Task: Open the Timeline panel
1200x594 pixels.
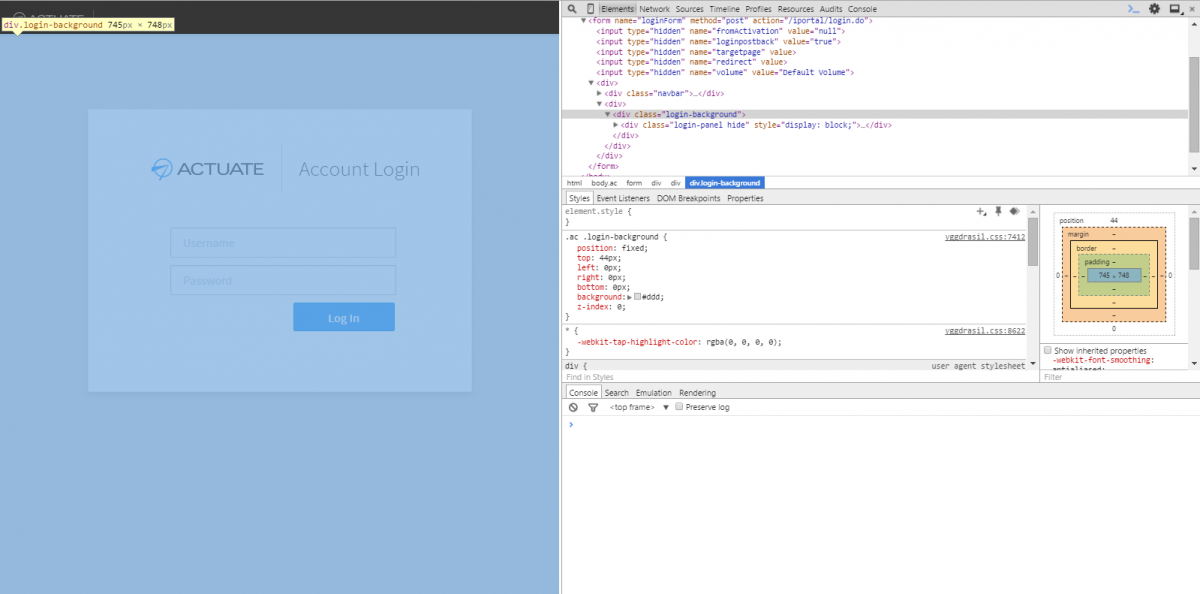Action: [725, 8]
